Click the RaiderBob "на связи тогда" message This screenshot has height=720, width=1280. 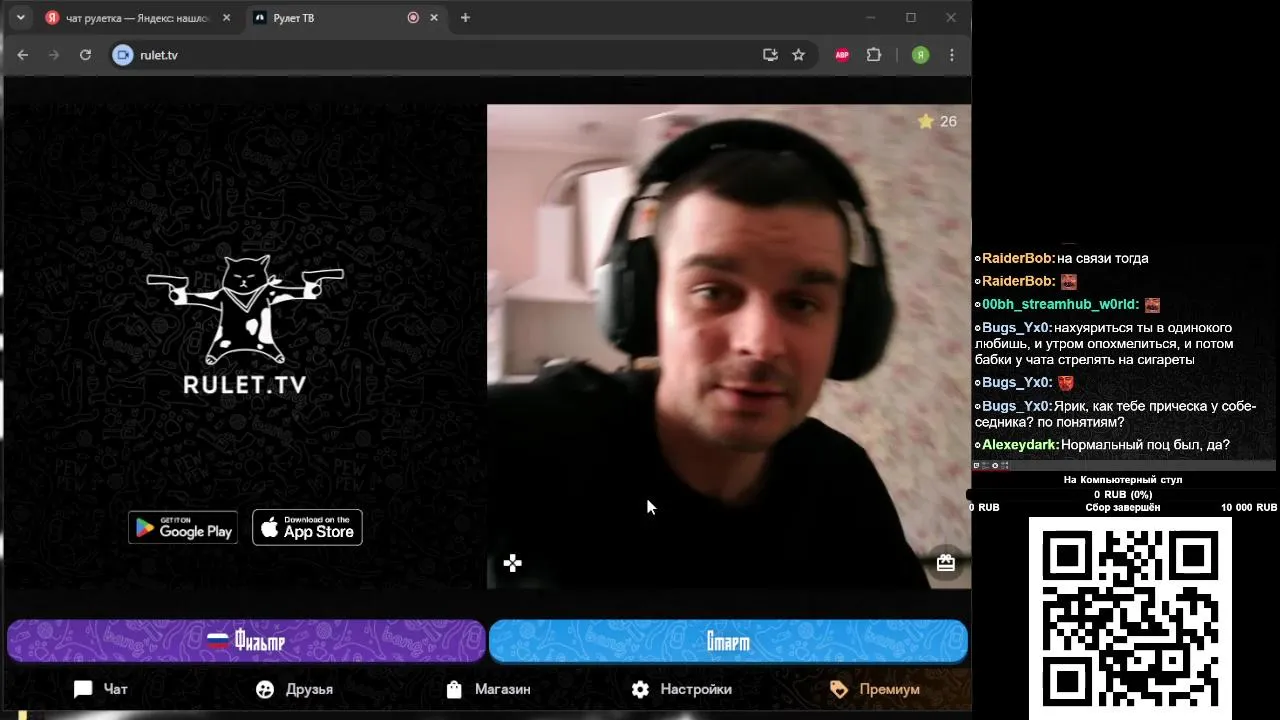tap(1061, 258)
